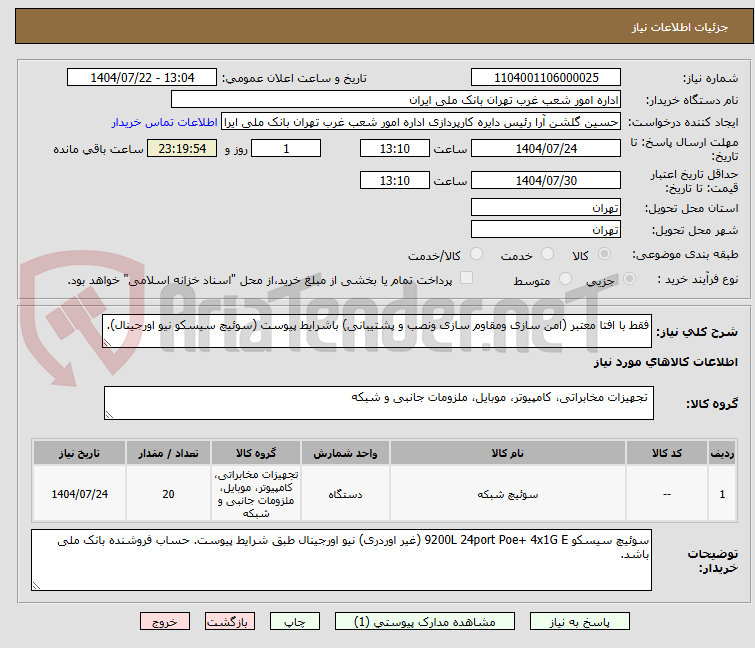Select the 'متوسط' purchase type radio
The height and width of the screenshot is (648, 755).
click(x=565, y=279)
